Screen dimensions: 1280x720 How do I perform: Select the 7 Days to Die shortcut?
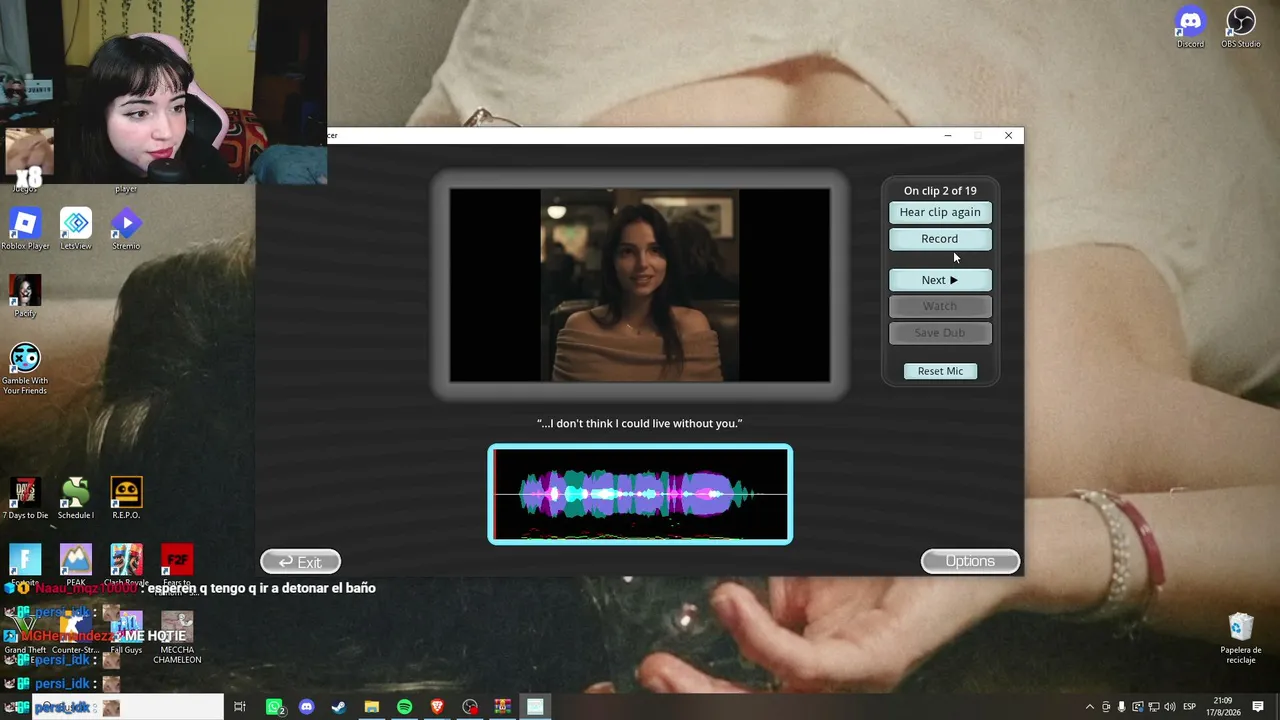click(25, 498)
